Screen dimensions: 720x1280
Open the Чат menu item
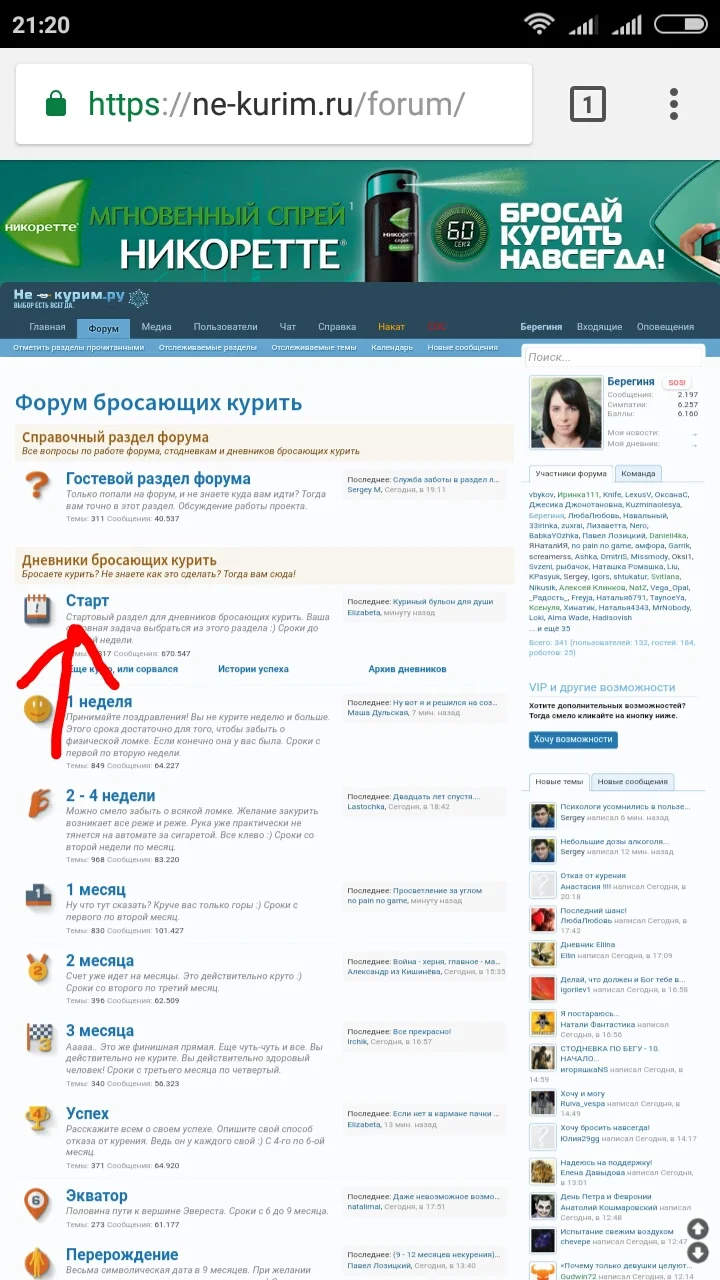(288, 327)
